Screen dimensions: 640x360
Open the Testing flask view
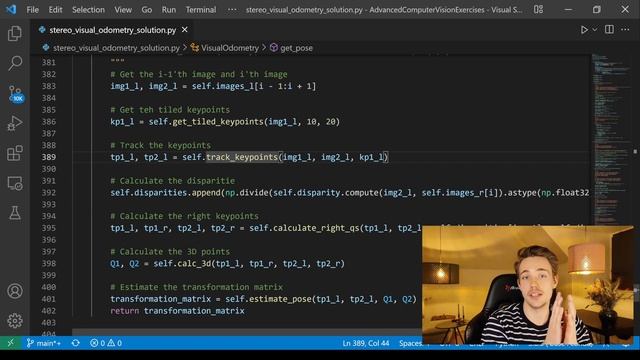(x=15, y=213)
